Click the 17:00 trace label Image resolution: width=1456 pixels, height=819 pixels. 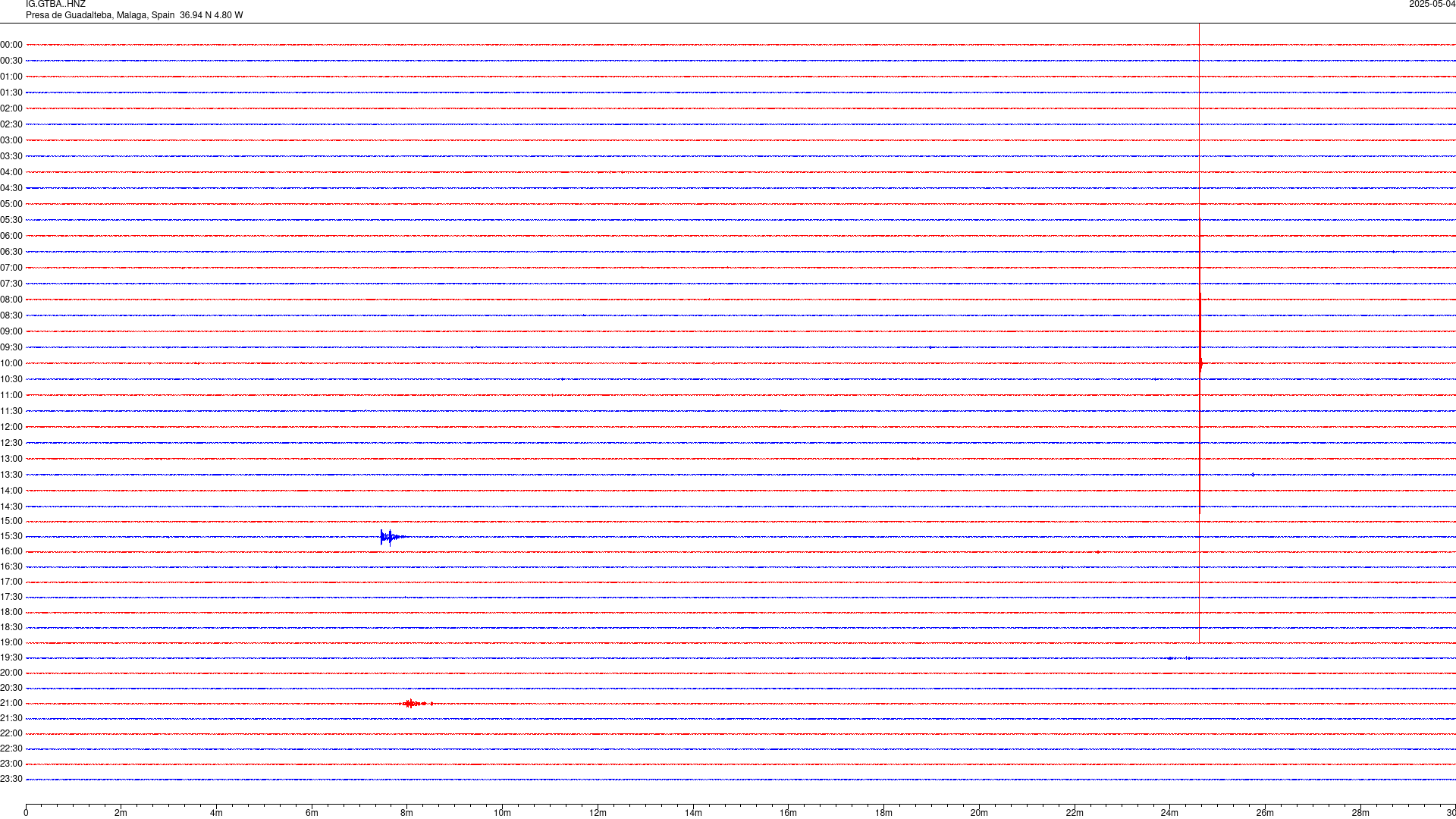[x=11, y=582]
